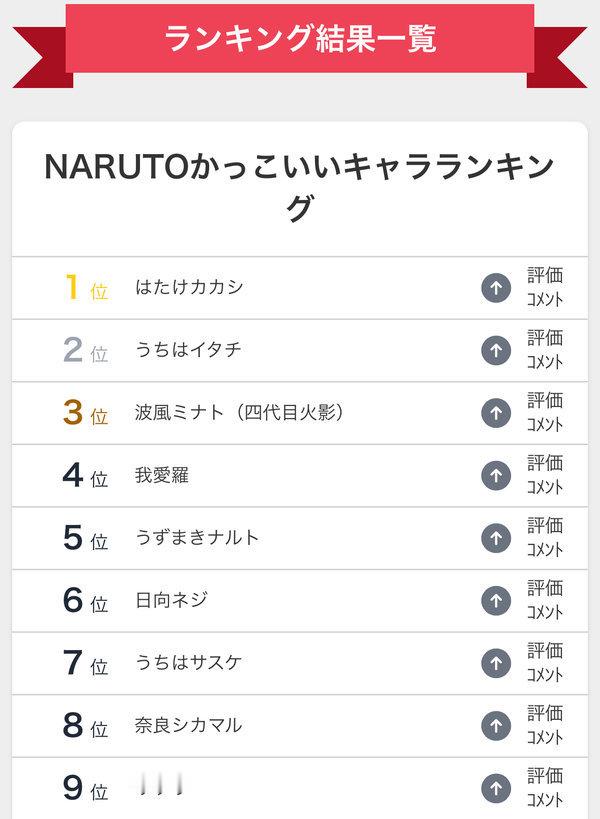This screenshot has width=600, height=819.
Task: Click the NARUTOかっこいいキャラランキング title
Action: pos(300,186)
